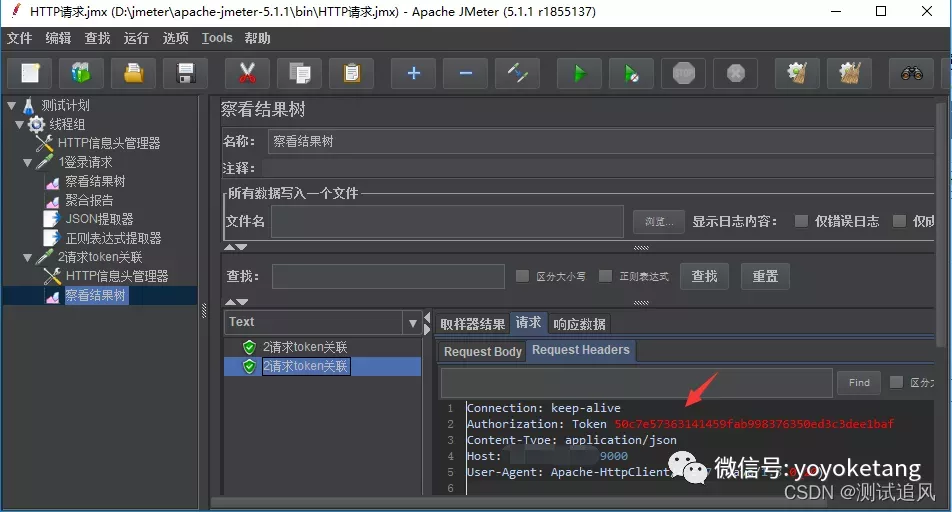Click split-pane arrows above Text dropdown
952x512 pixels.
[236, 302]
